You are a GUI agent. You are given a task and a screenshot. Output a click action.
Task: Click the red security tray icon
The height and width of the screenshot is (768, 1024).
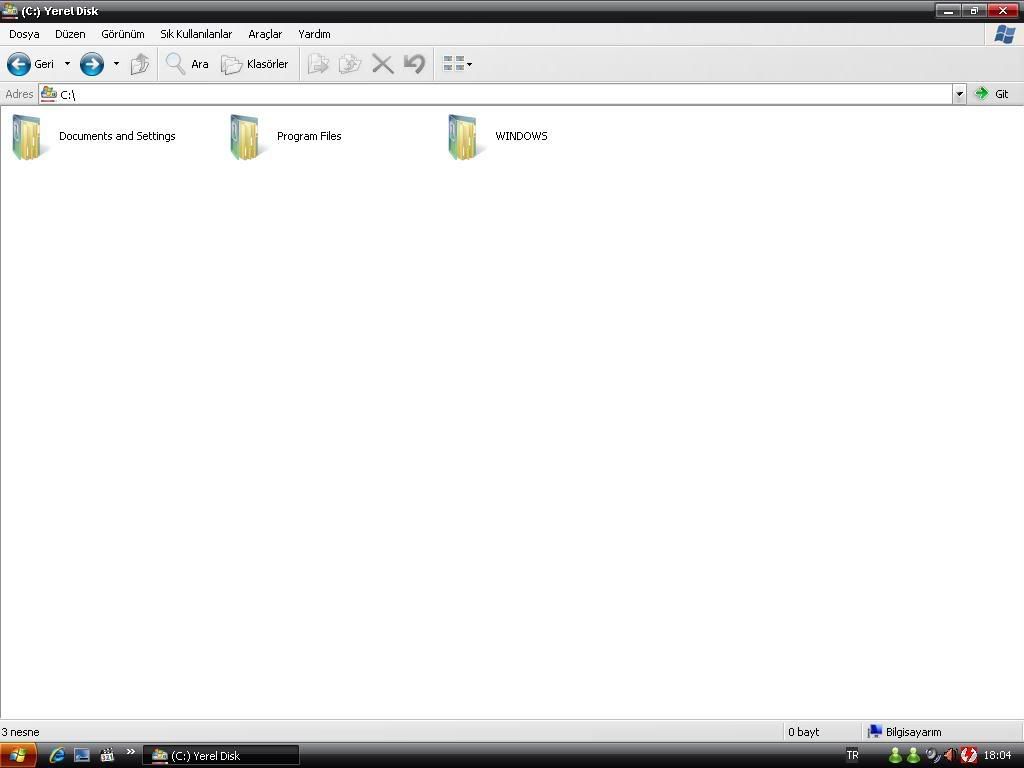pyautogui.click(x=969, y=756)
